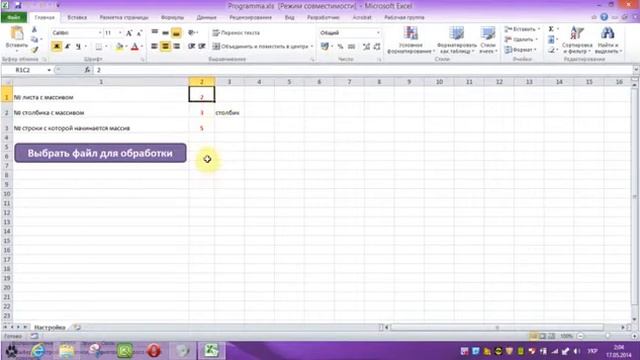The width and height of the screenshot is (640, 360).
Task: Click the AutoSum sigma icon
Action: click(x=551, y=29)
